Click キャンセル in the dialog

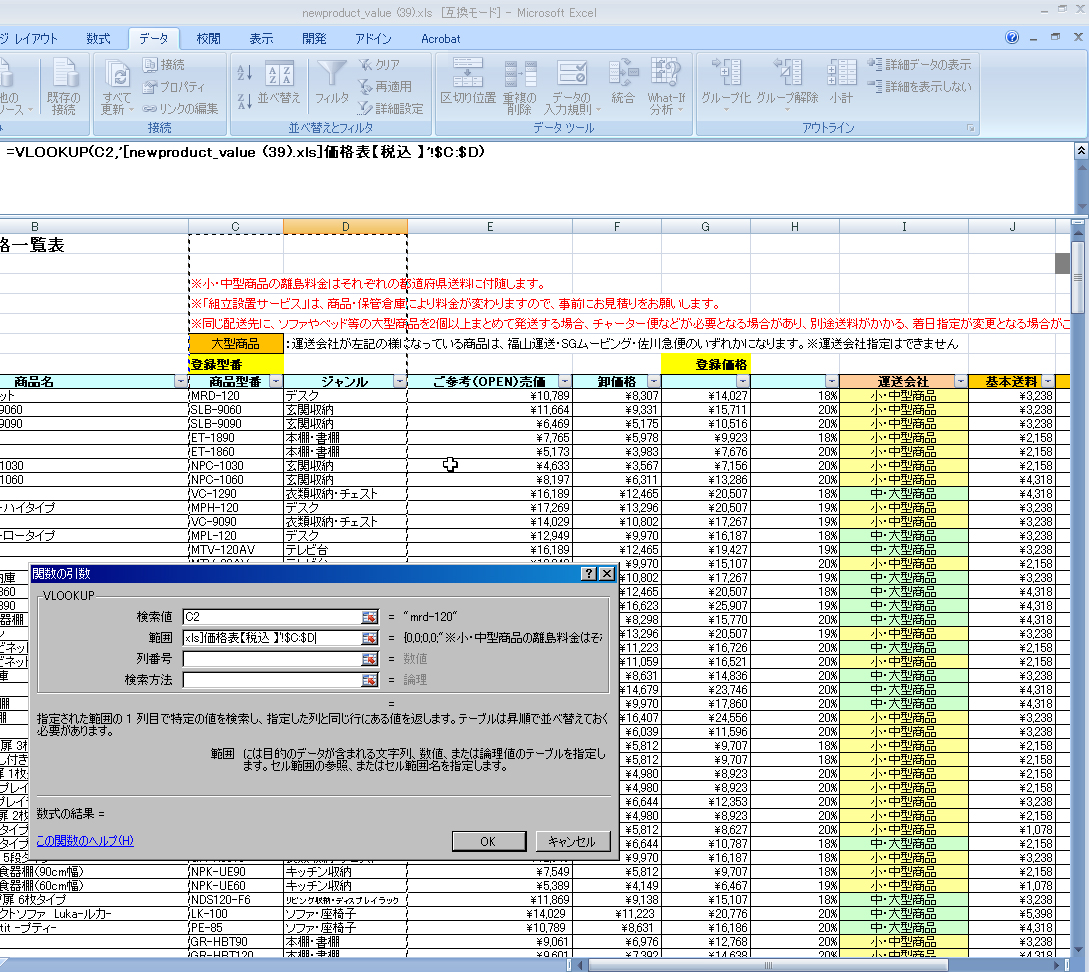click(x=572, y=841)
